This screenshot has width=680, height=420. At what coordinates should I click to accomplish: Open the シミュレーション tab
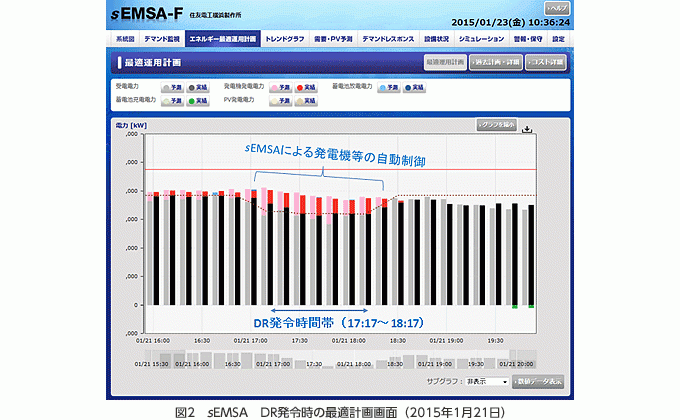point(481,39)
